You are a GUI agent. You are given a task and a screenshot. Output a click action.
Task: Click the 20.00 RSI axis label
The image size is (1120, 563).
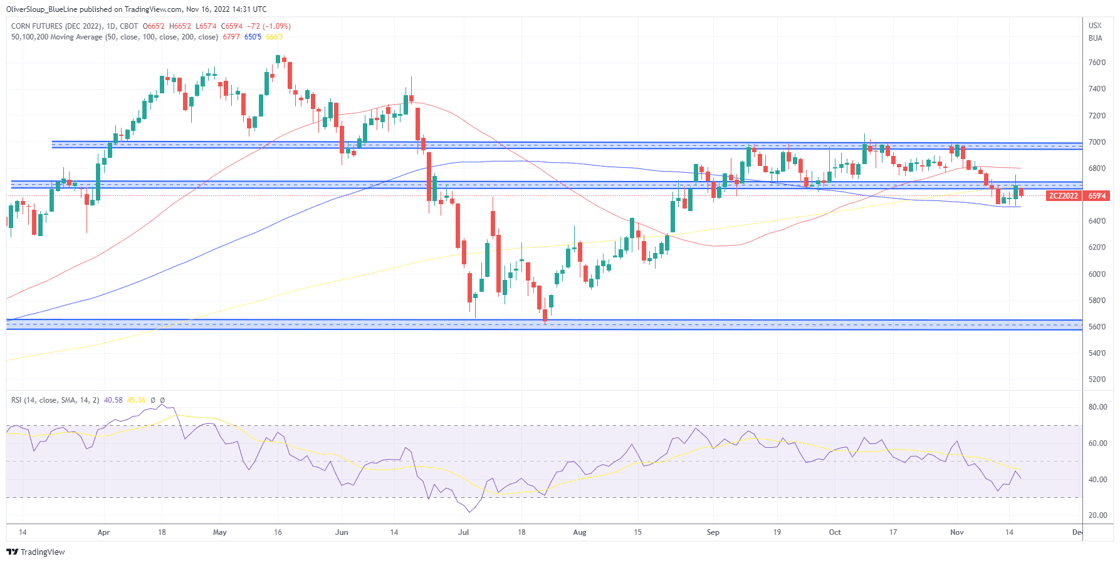[x=1098, y=516]
